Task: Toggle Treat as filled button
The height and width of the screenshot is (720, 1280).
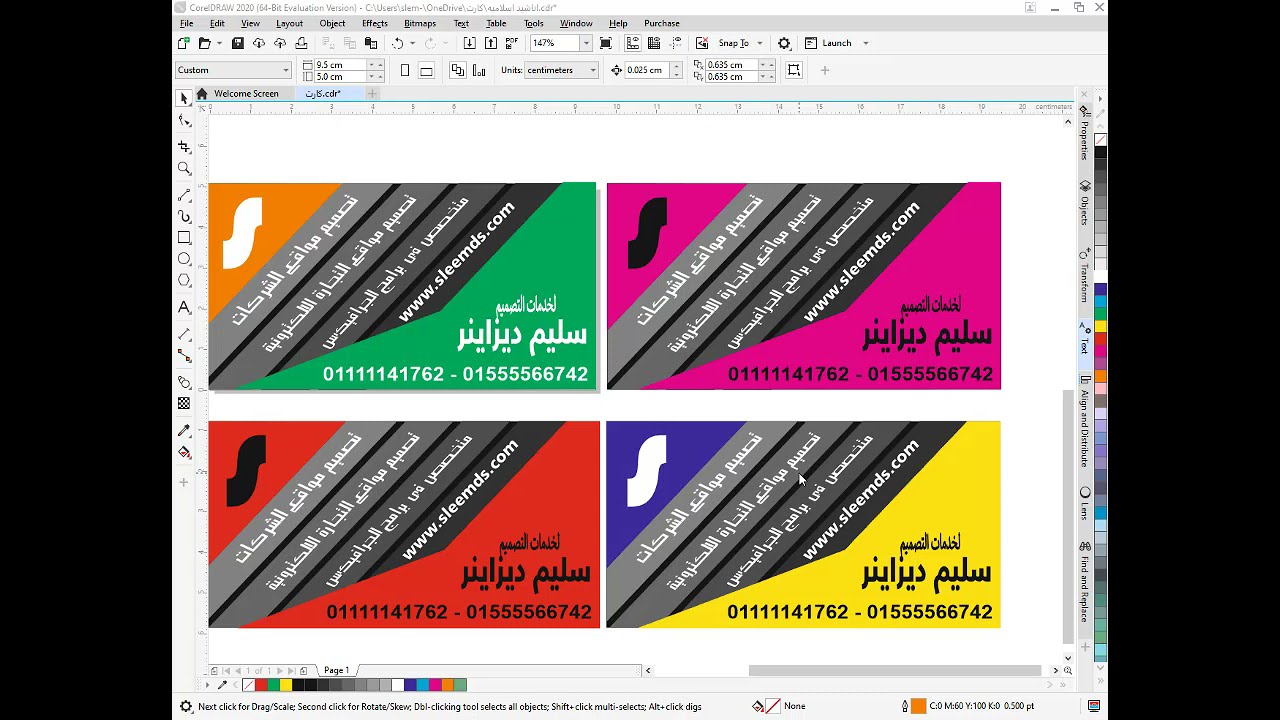Action: pyautogui.click(x=794, y=70)
